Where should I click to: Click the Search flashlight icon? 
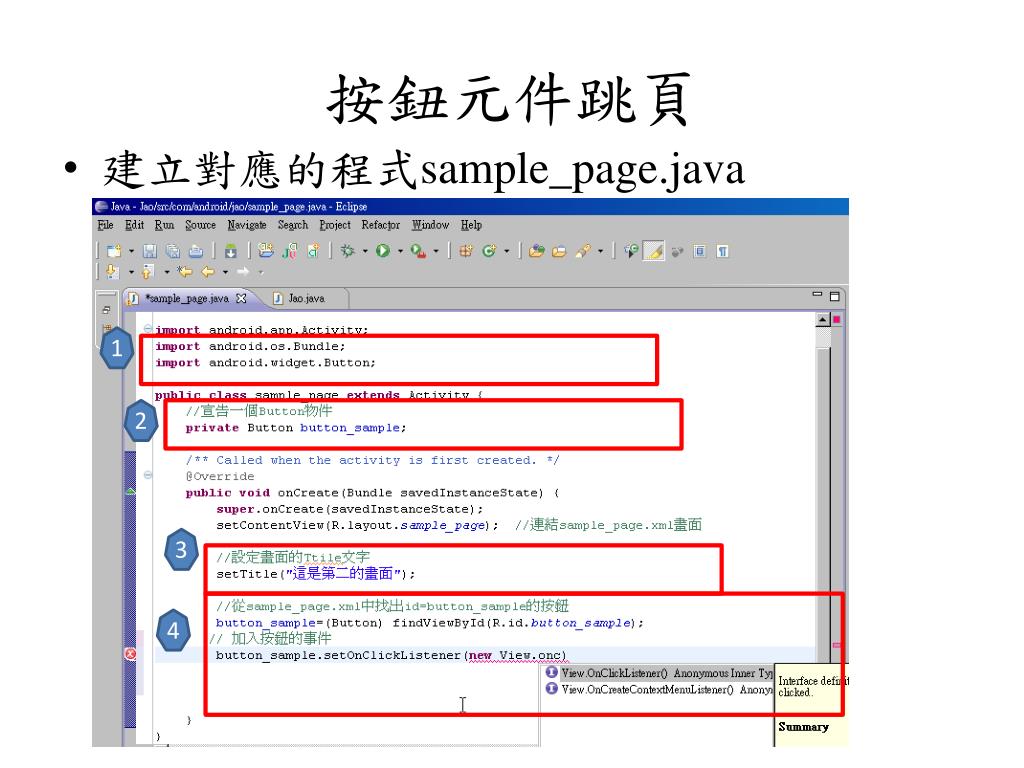[x=583, y=251]
